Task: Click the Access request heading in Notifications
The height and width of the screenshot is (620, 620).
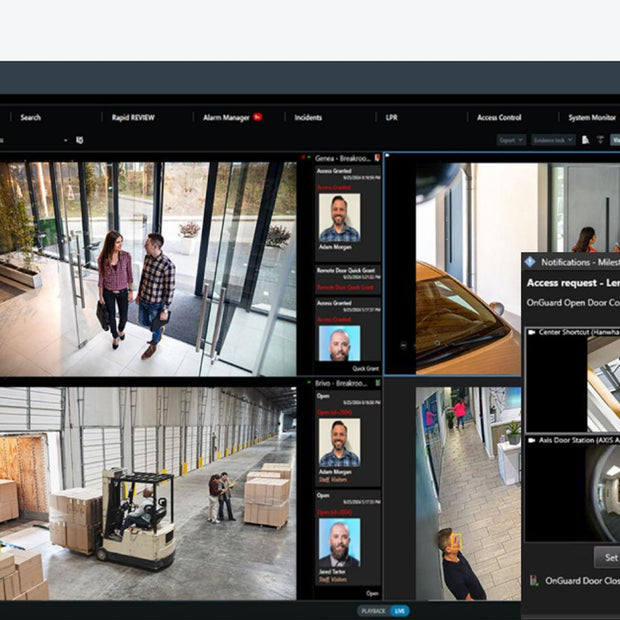Action: pyautogui.click(x=573, y=283)
